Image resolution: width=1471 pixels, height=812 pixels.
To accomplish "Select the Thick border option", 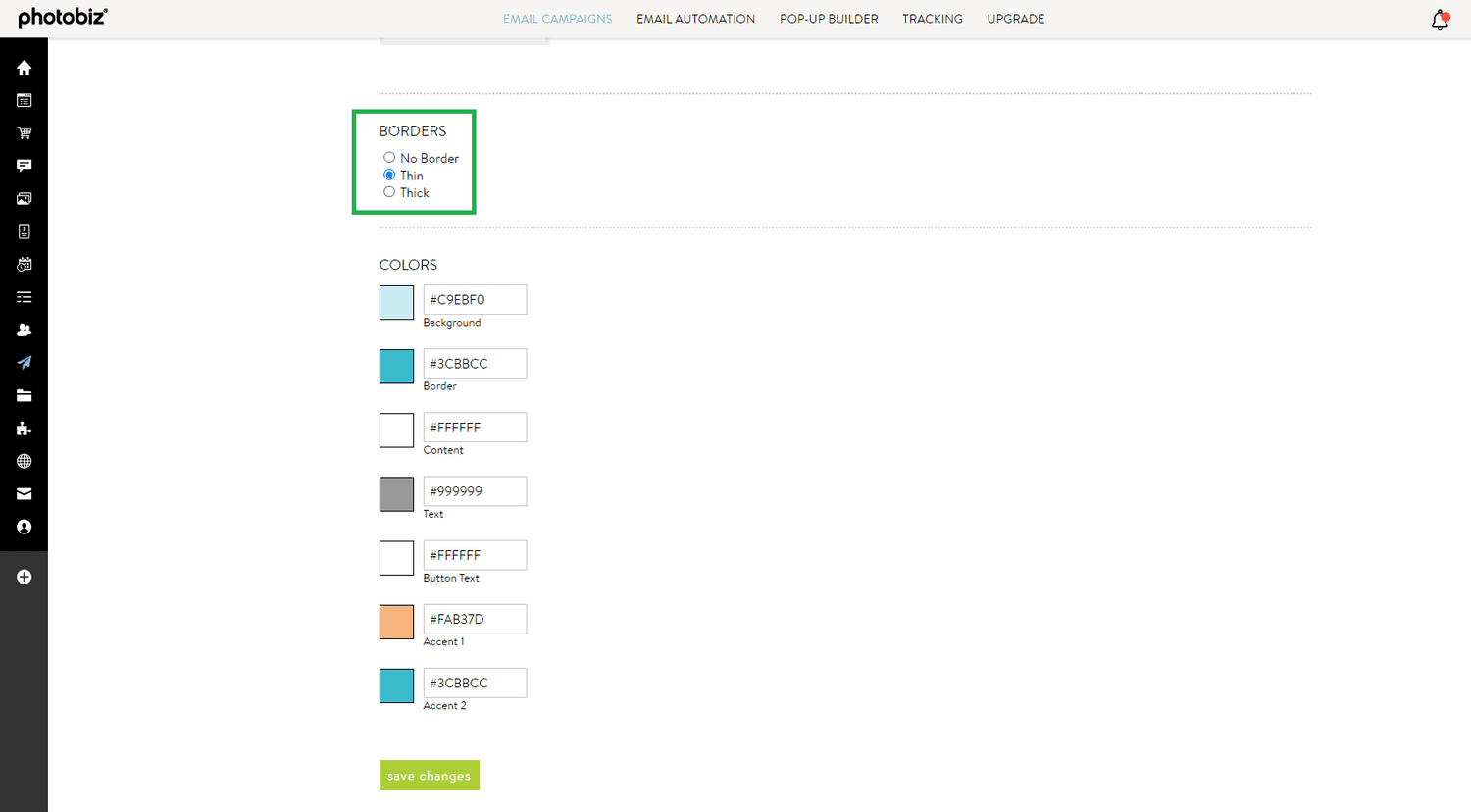I will (x=389, y=192).
